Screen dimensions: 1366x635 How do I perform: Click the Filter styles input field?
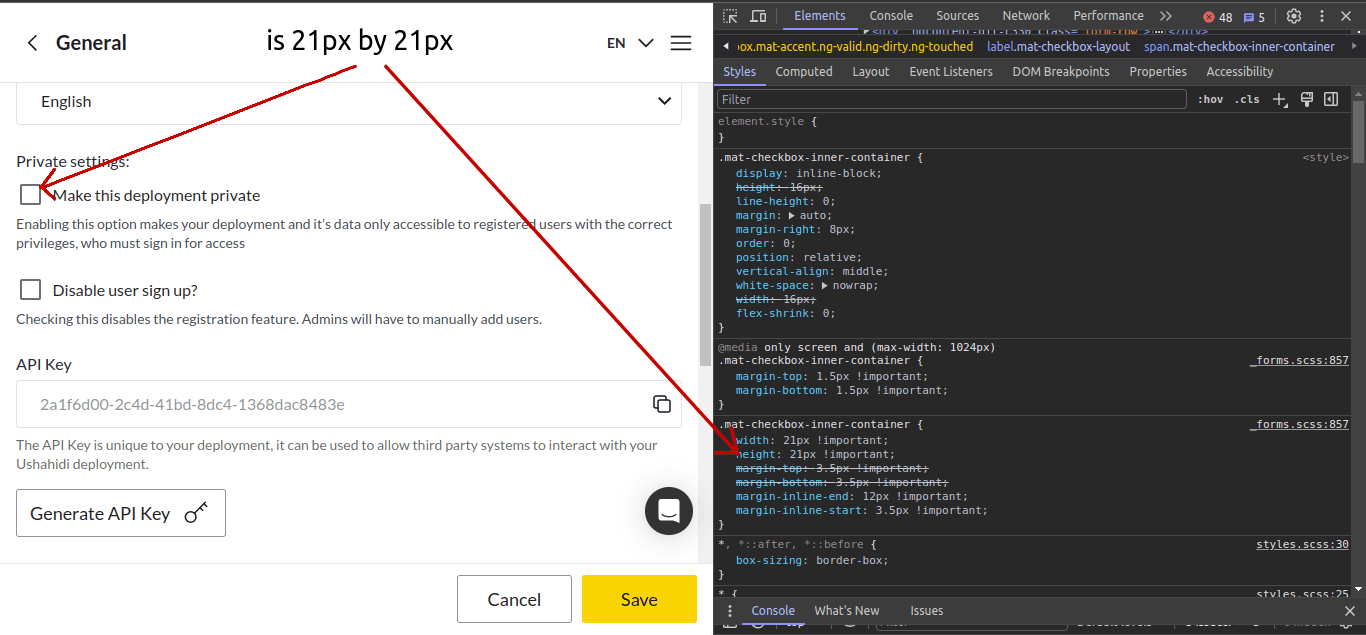(x=950, y=99)
